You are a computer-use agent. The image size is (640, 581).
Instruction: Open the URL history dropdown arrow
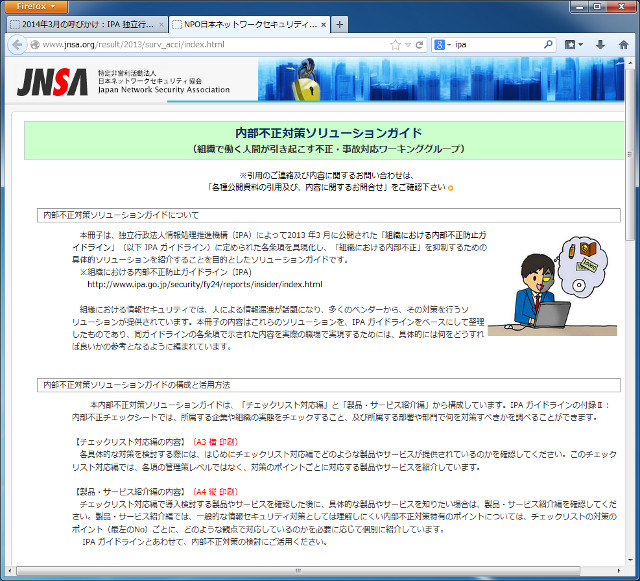click(x=407, y=45)
